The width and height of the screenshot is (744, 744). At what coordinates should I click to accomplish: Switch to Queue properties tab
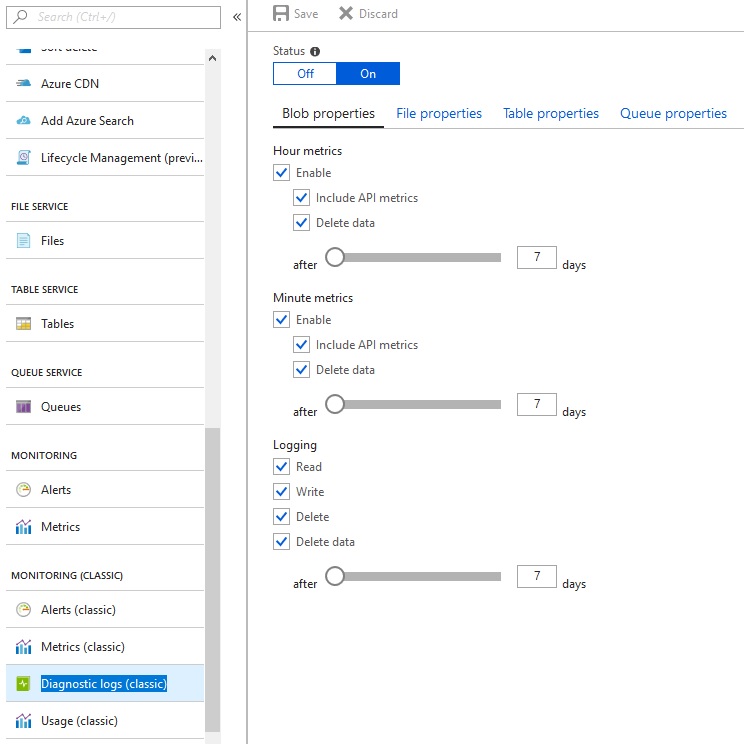pyautogui.click(x=673, y=113)
